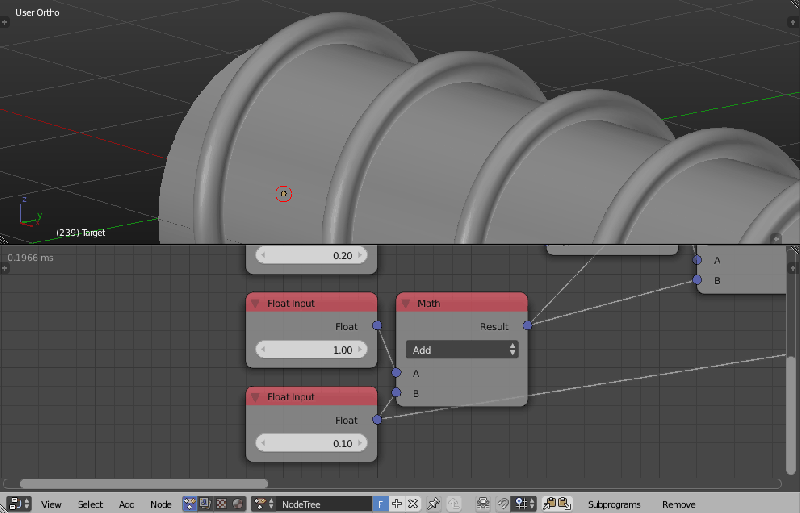Viewport: 800px width, 513px height.
Task: Click Float output socket of 0.10 node
Action: coord(377,420)
